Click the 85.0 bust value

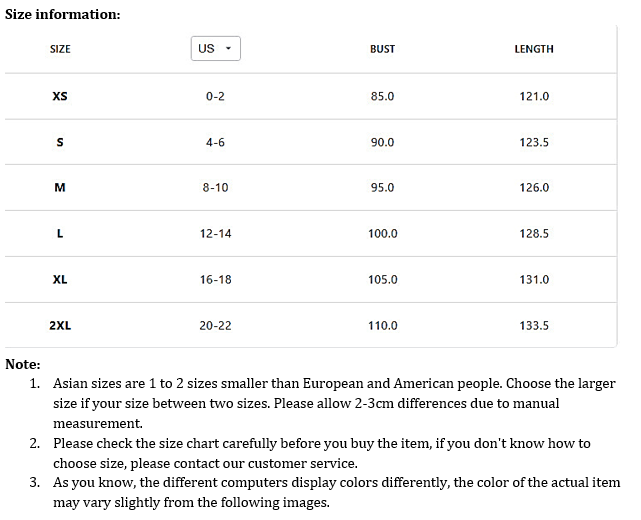tap(382, 96)
